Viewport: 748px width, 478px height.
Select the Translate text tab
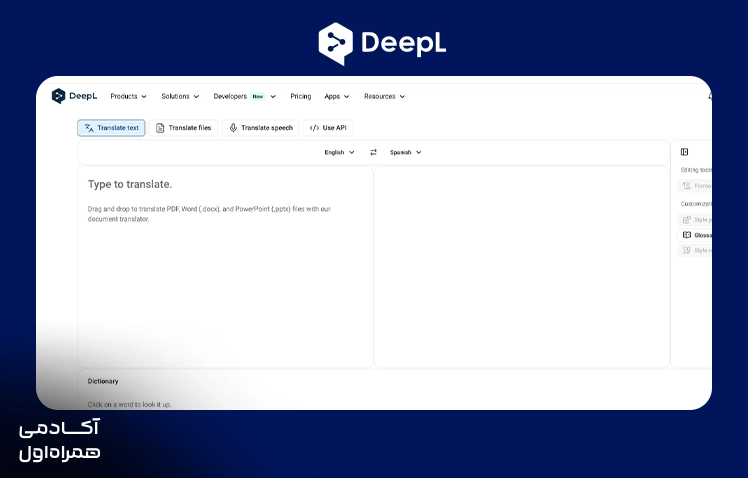click(x=111, y=128)
